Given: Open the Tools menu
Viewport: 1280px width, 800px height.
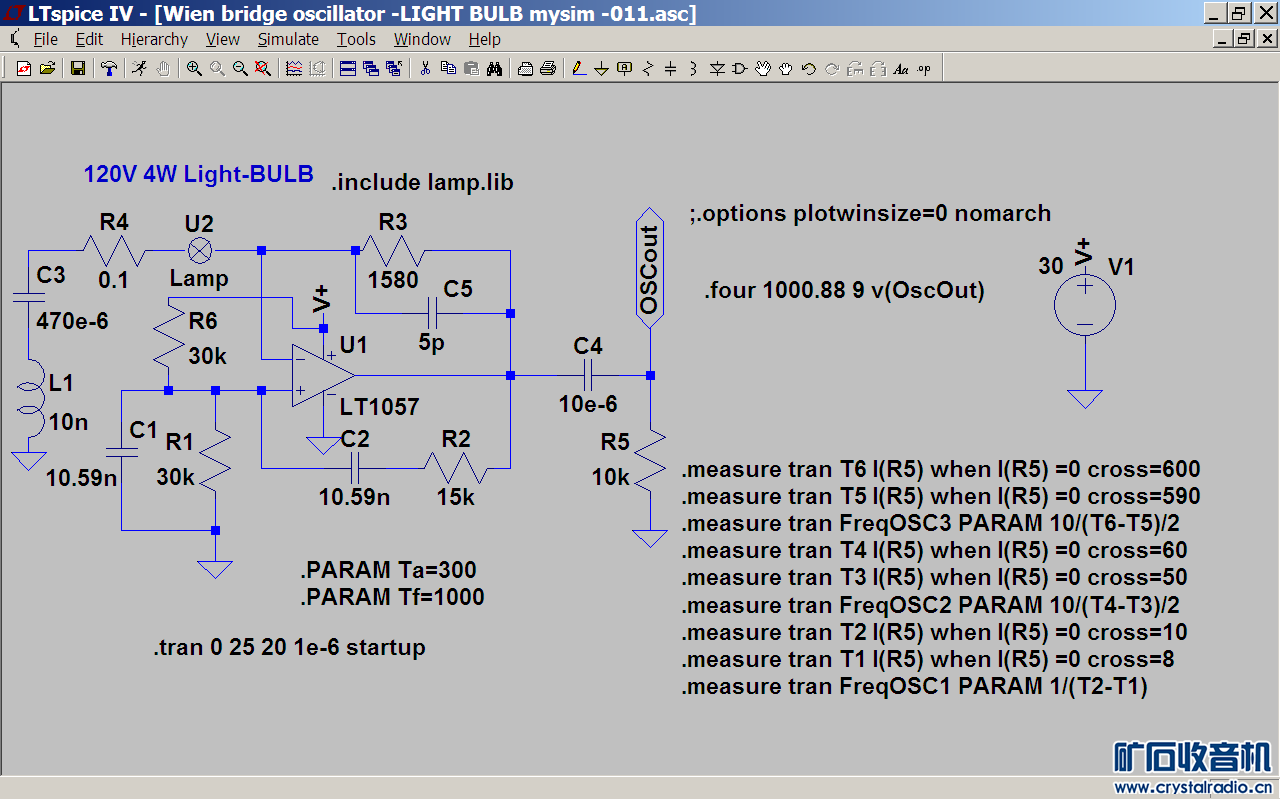Looking at the screenshot, I should (356, 39).
